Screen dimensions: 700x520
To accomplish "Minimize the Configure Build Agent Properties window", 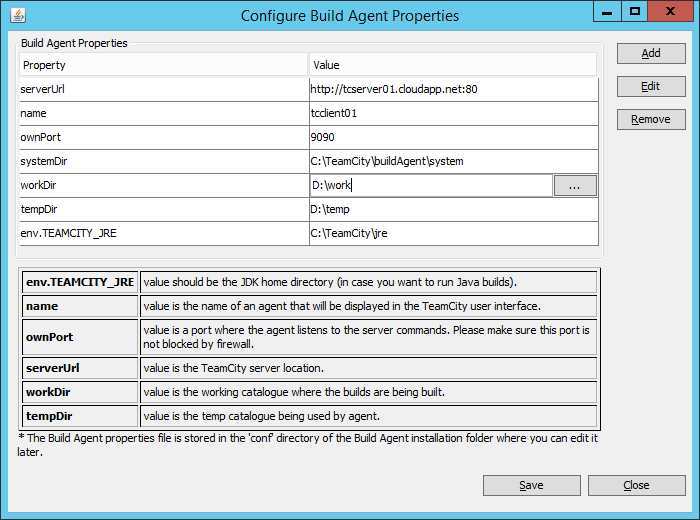I will pyautogui.click(x=607, y=12).
